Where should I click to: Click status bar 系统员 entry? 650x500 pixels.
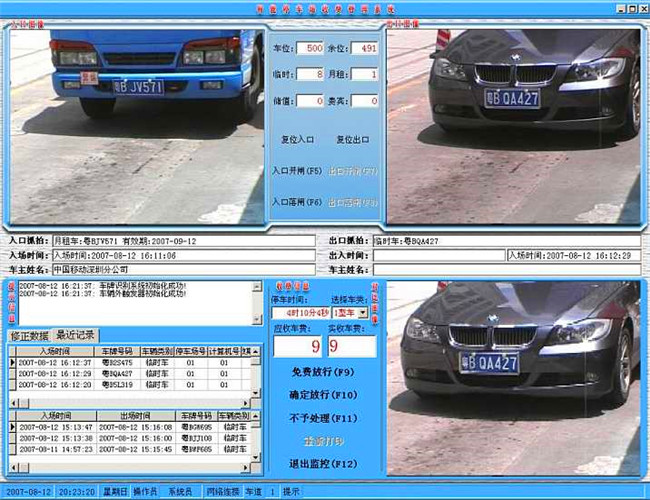[x=180, y=492]
